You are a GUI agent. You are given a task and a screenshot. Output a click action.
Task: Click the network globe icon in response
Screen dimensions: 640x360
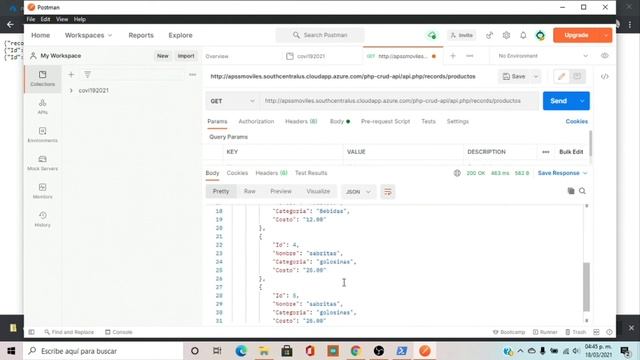coord(457,173)
